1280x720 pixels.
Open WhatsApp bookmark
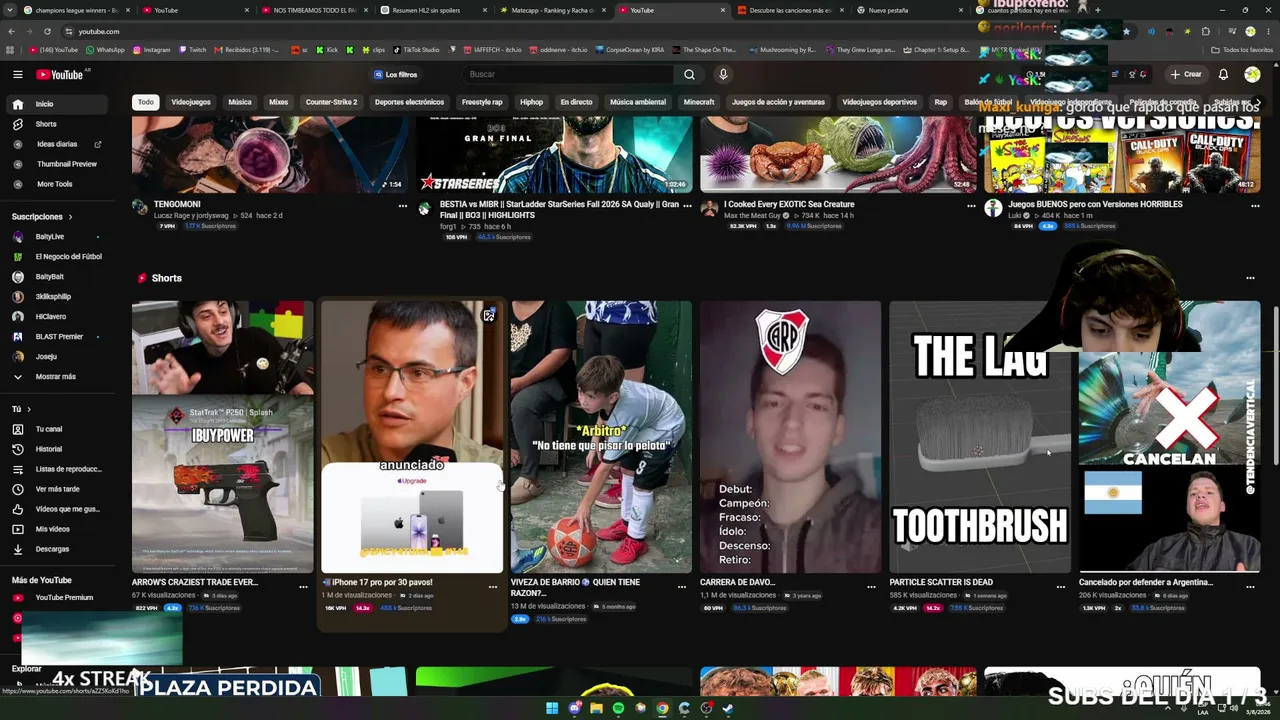(x=105, y=49)
